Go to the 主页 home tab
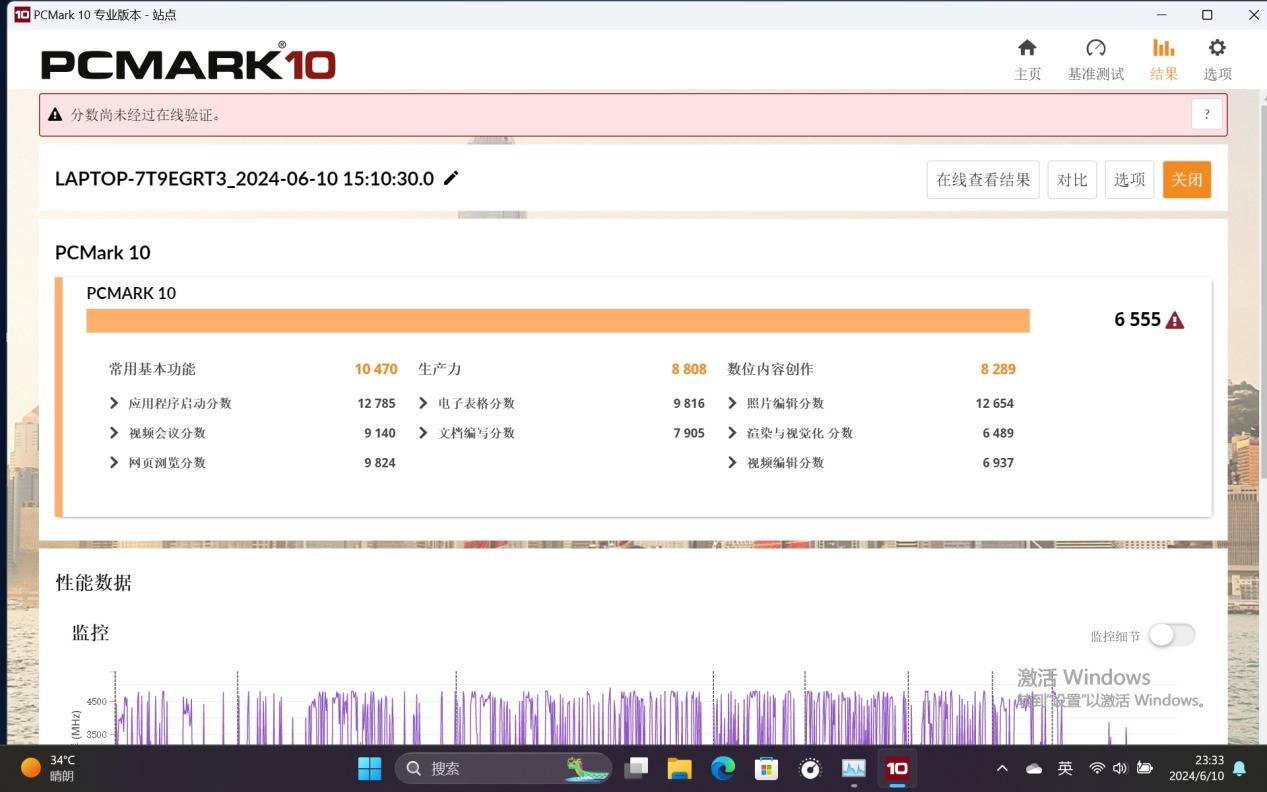The width and height of the screenshot is (1267, 792). (x=1027, y=59)
